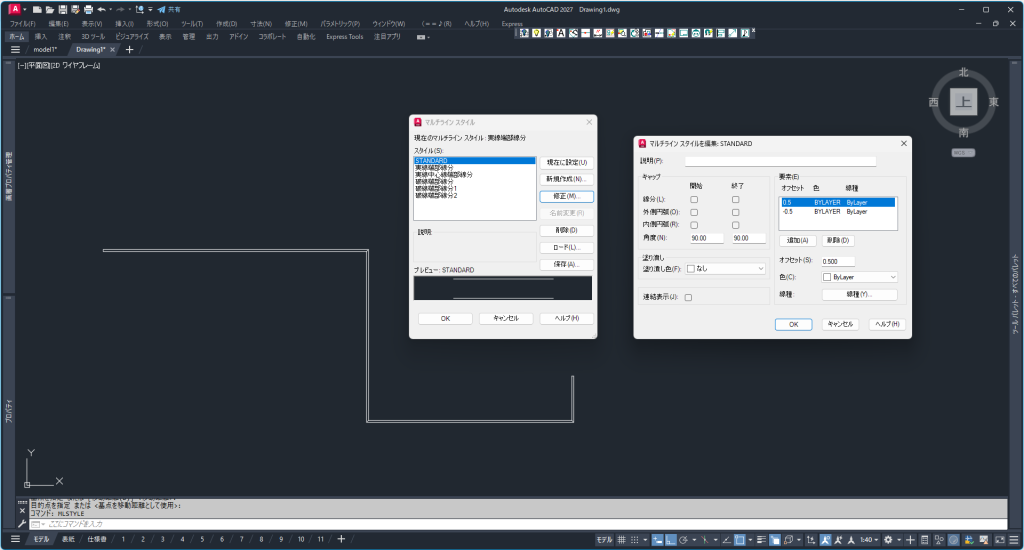Expand the element color ByLayer dropdown
This screenshot has height=550, width=1024.
(859, 277)
